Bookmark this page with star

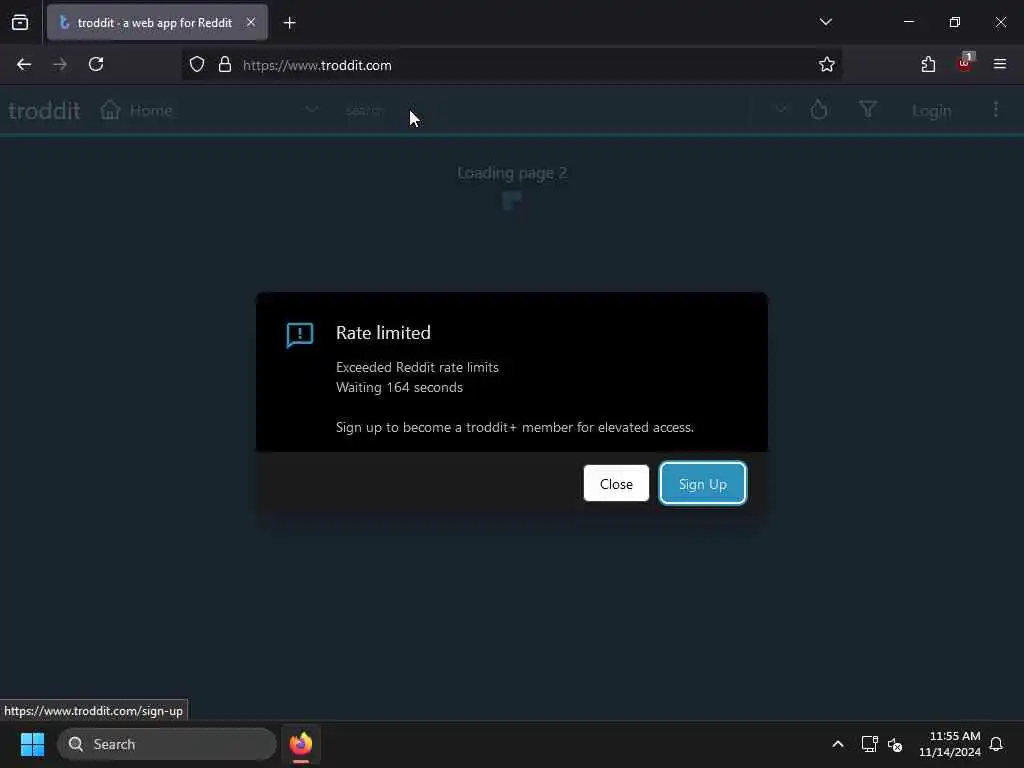(x=827, y=65)
